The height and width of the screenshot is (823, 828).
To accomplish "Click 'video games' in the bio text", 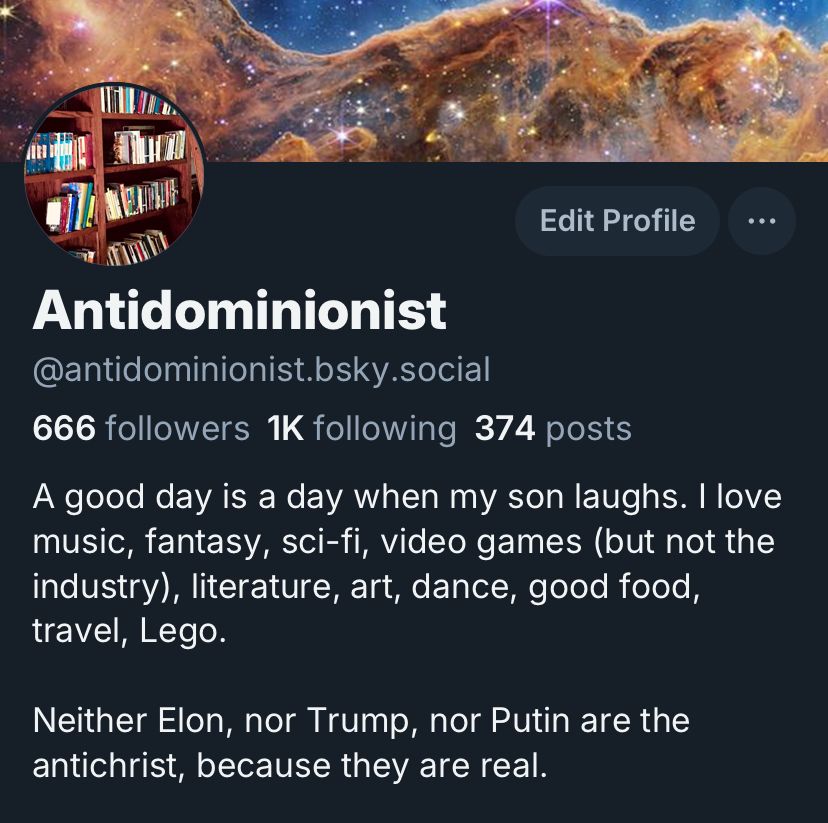I will point(481,543).
